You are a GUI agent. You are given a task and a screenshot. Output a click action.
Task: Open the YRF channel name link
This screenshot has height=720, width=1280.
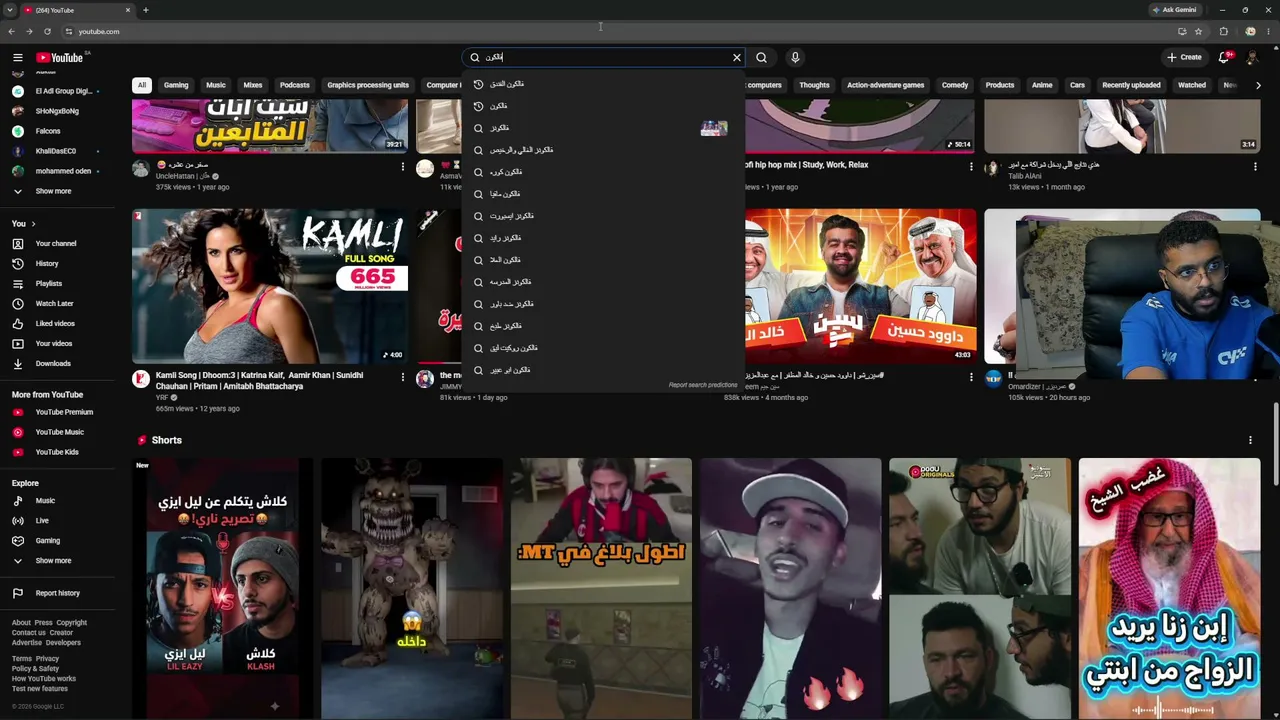(x=162, y=398)
